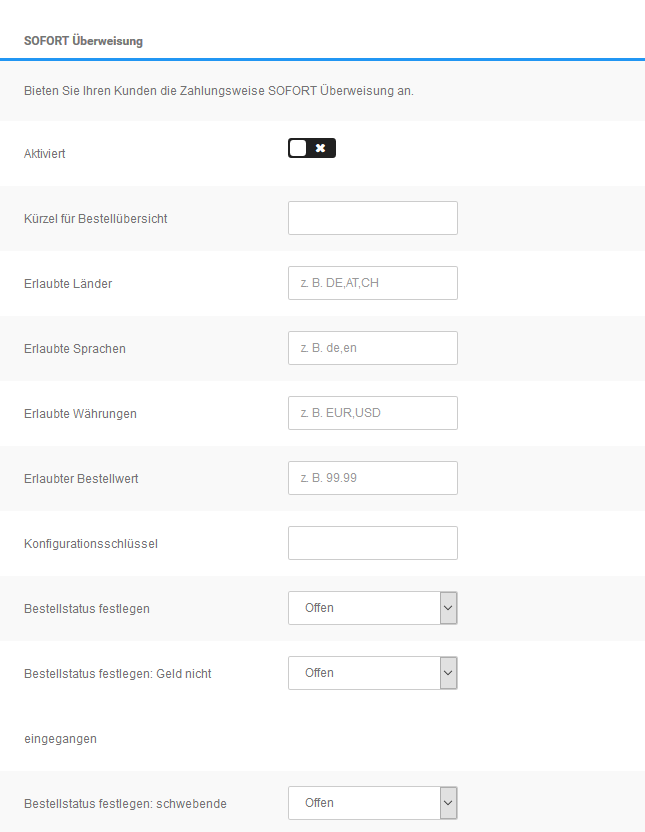
Task: Focus the Konfigurationsschlüssel entry box
Action: point(372,542)
